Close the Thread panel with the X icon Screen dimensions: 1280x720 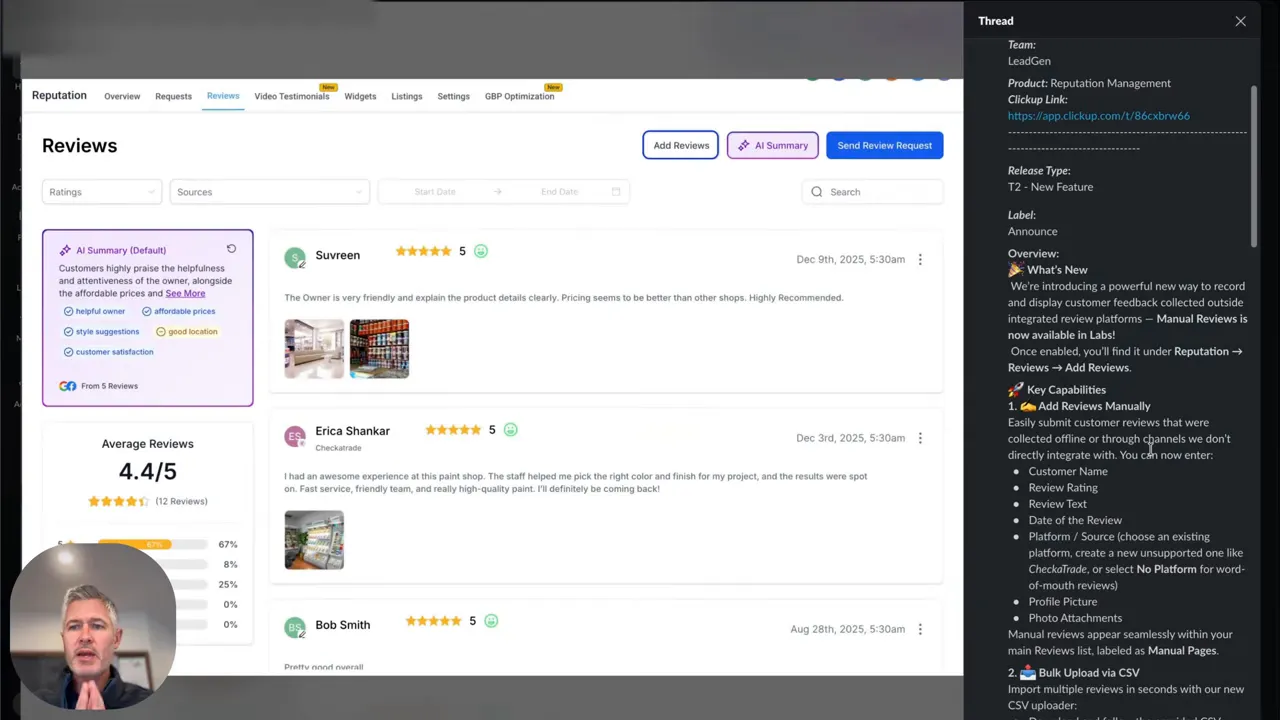1240,21
